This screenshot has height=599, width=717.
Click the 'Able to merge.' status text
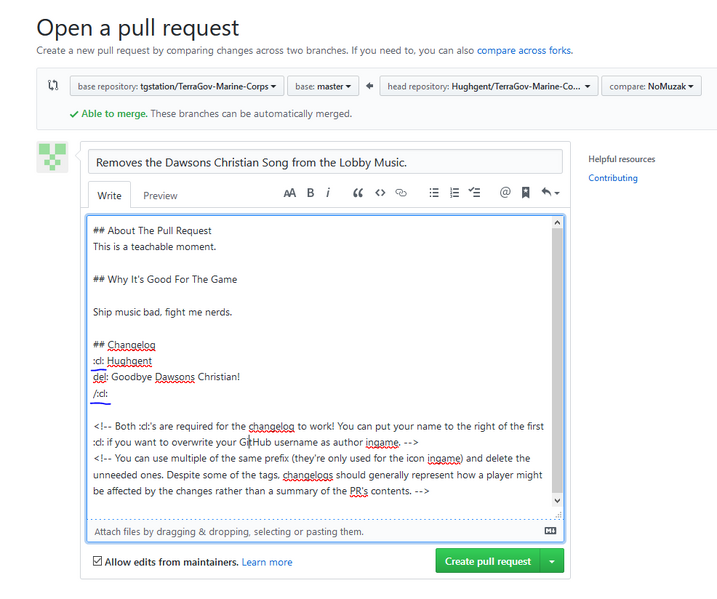(x=114, y=113)
